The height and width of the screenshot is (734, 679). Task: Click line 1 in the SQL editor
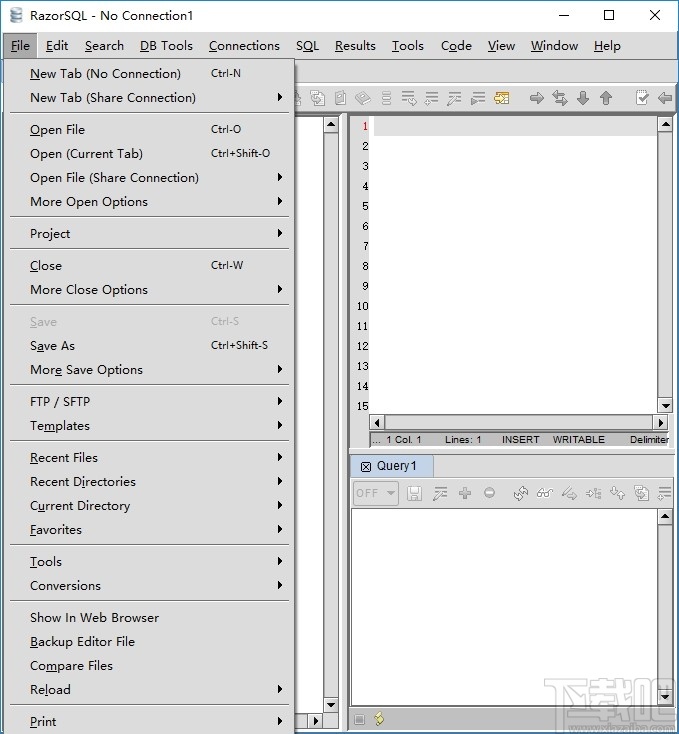[x=515, y=126]
